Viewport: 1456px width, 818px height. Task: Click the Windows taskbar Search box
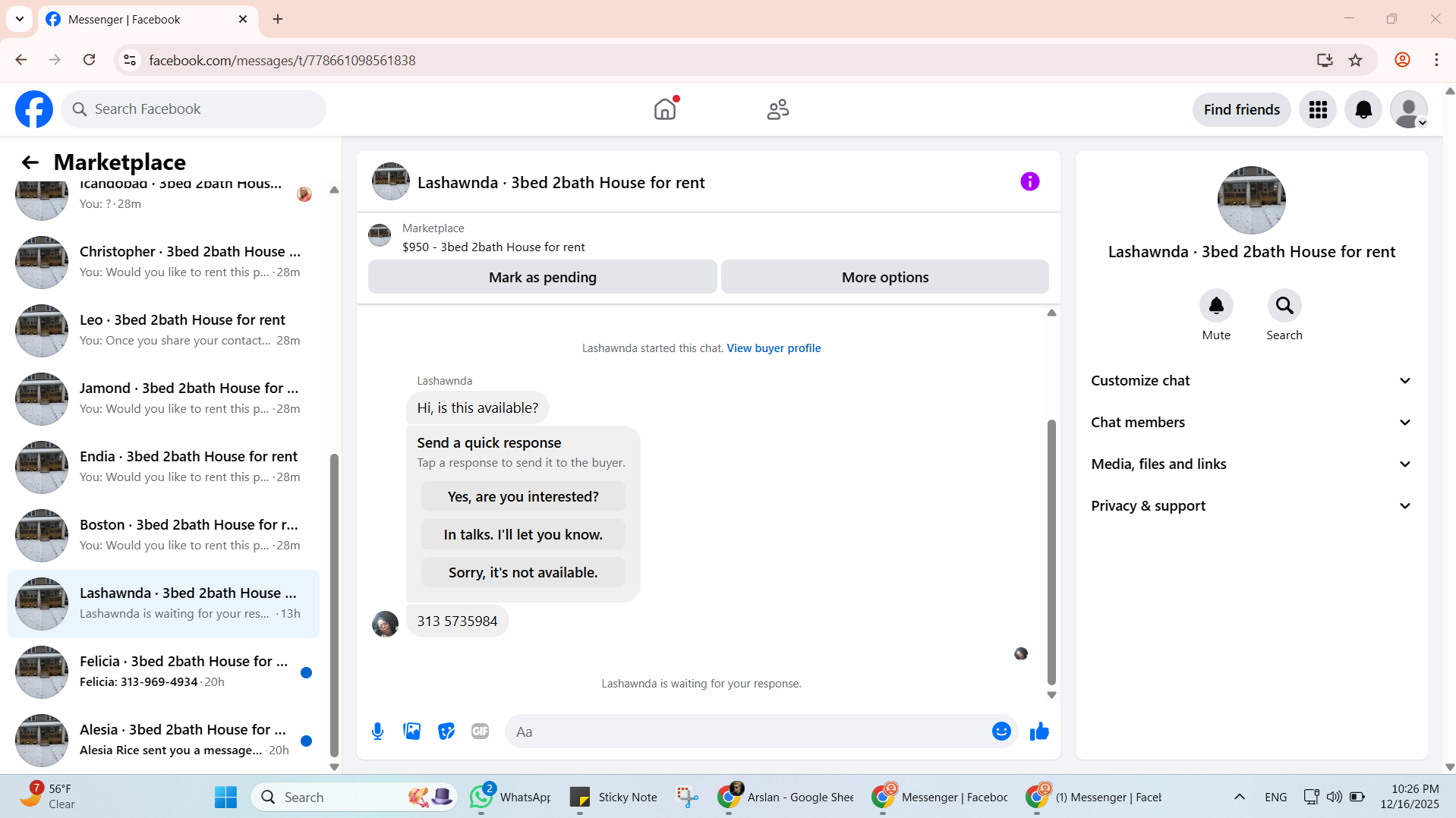tap(354, 798)
